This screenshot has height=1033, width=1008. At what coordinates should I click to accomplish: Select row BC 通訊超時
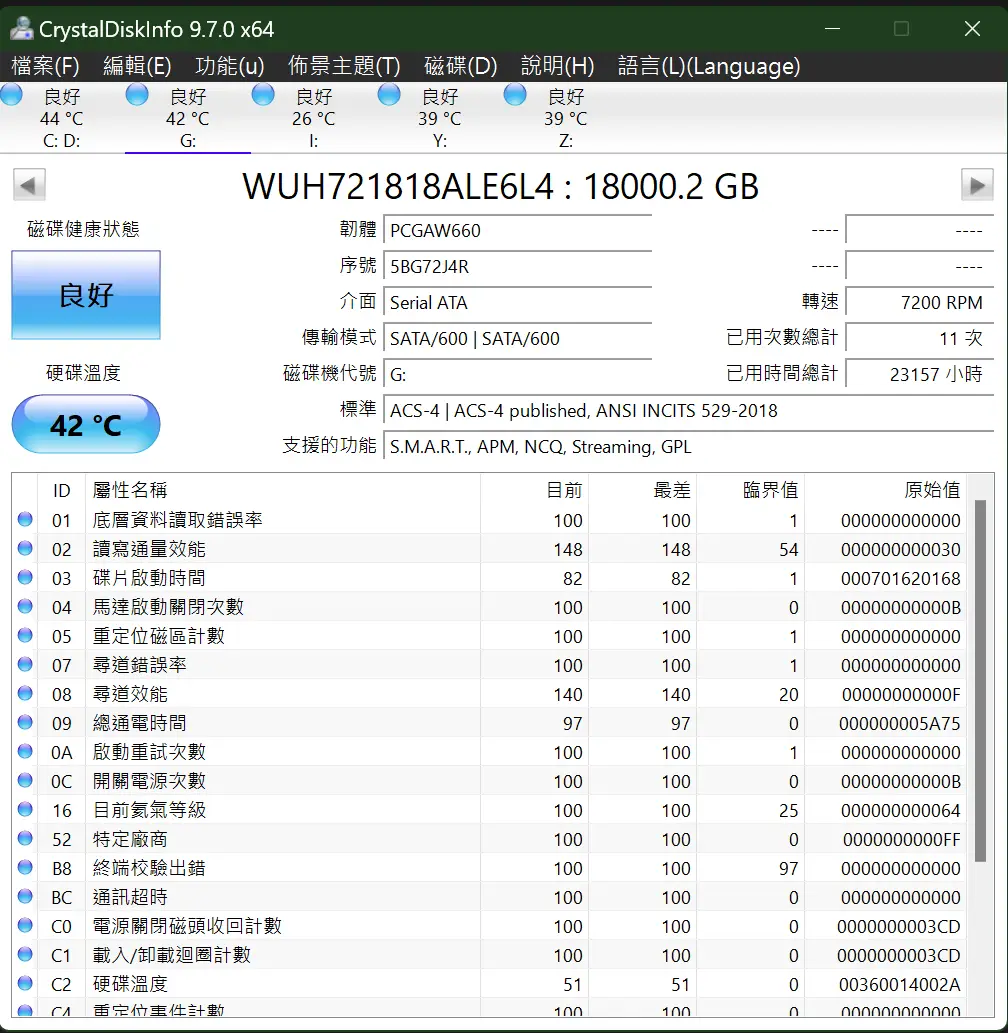489,897
